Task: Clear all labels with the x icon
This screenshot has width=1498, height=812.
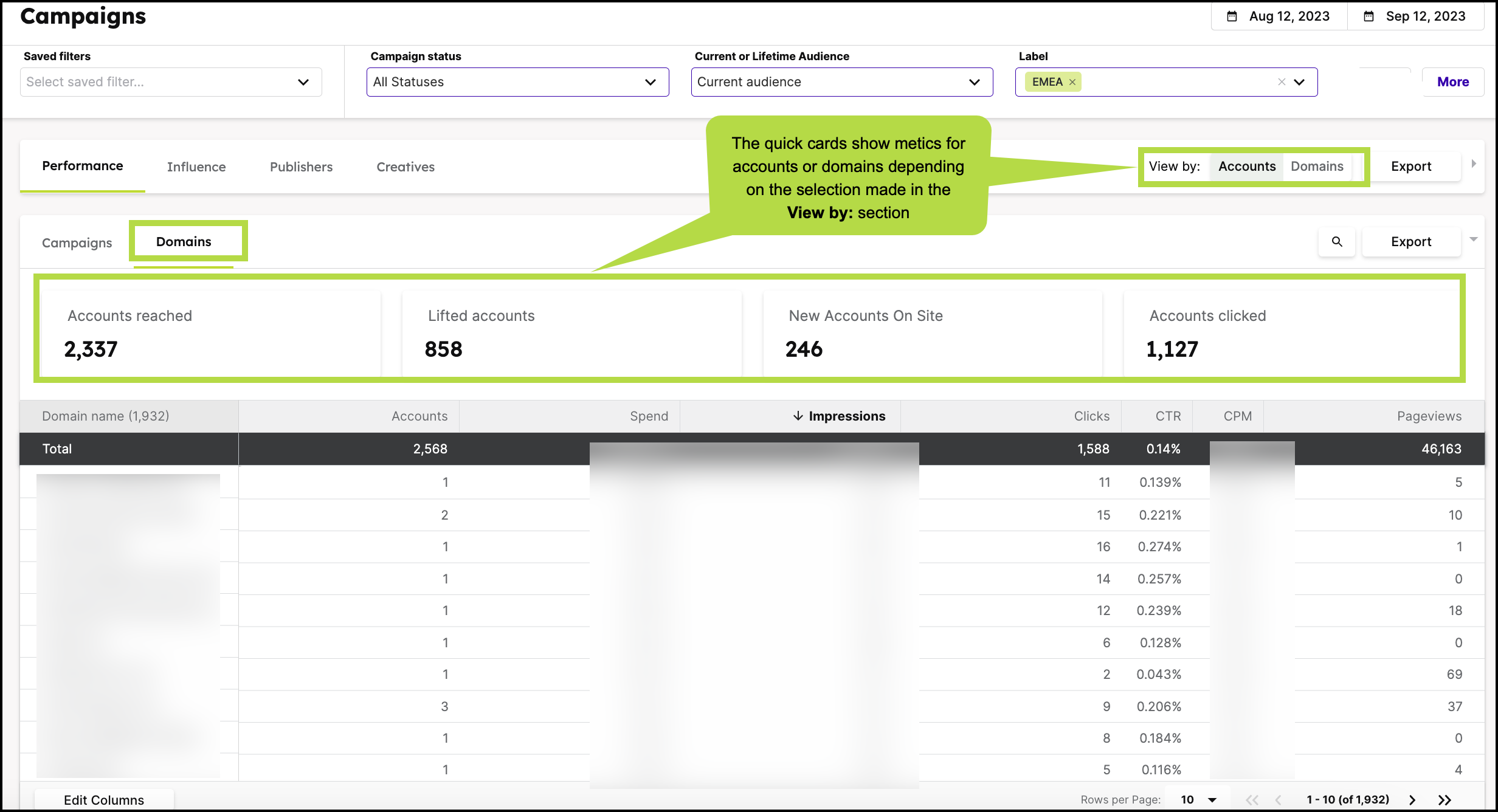Action: (1282, 81)
